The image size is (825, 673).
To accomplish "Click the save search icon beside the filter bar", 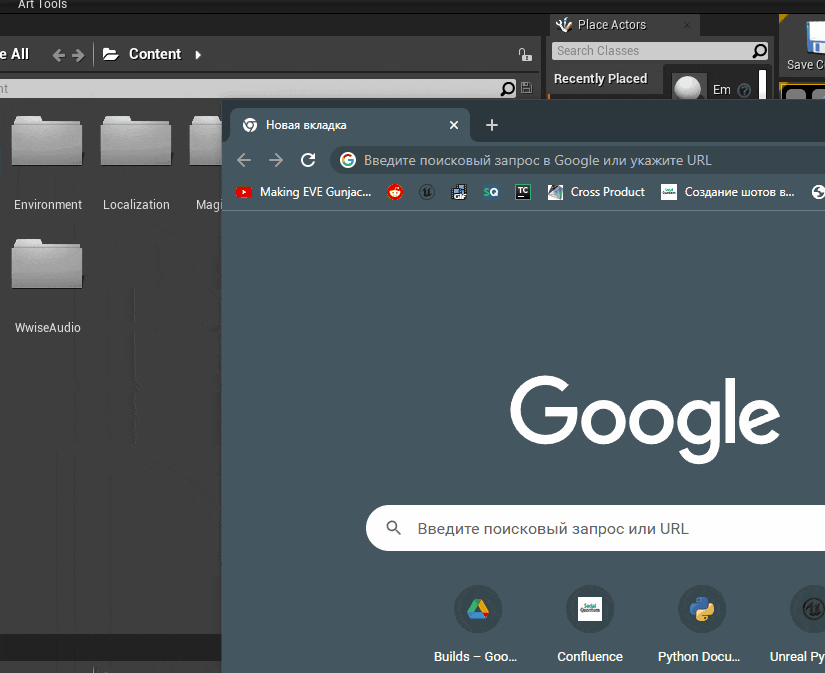I will pyautogui.click(x=526, y=88).
